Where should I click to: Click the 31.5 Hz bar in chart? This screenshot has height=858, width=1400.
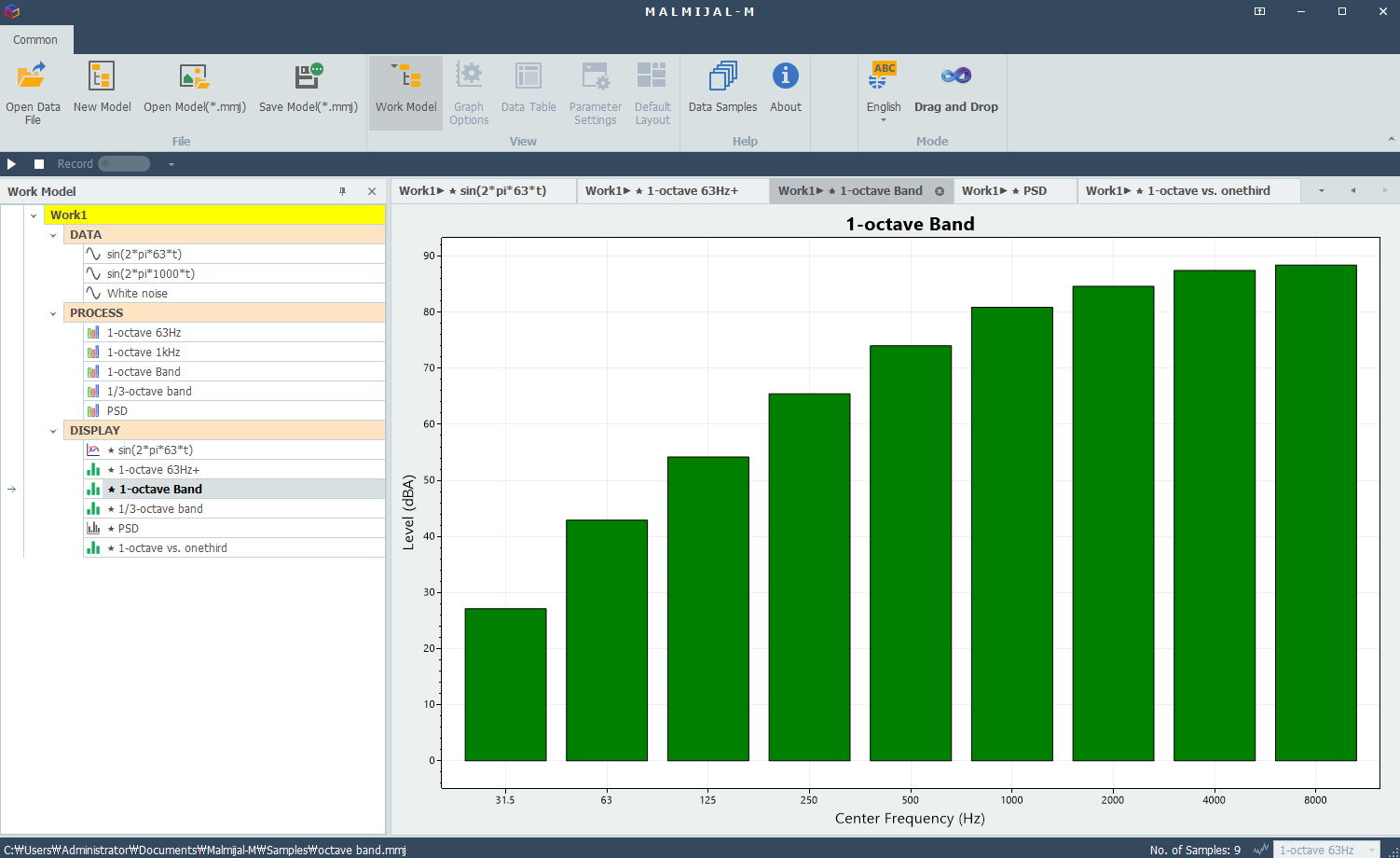point(505,685)
